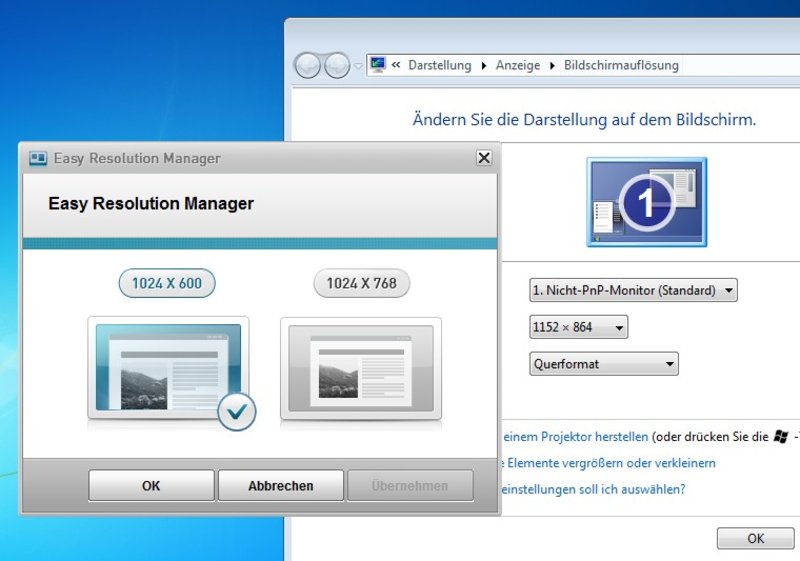
Task: Select the 1024 X 600 resolution button
Action: tap(167, 283)
